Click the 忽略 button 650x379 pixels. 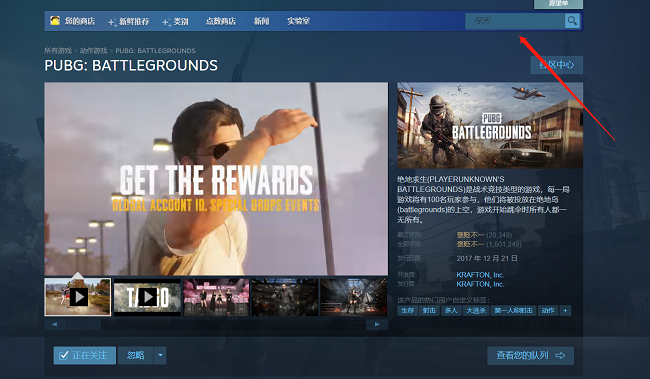(x=136, y=355)
